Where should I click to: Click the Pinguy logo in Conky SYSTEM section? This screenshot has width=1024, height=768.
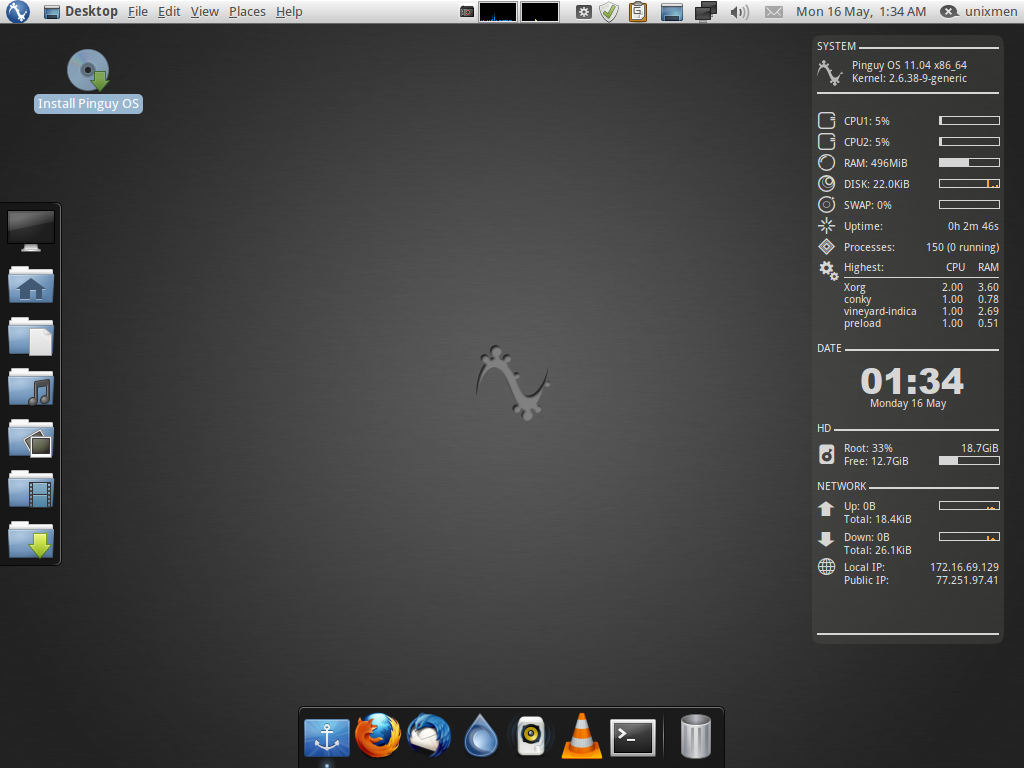pyautogui.click(x=830, y=72)
